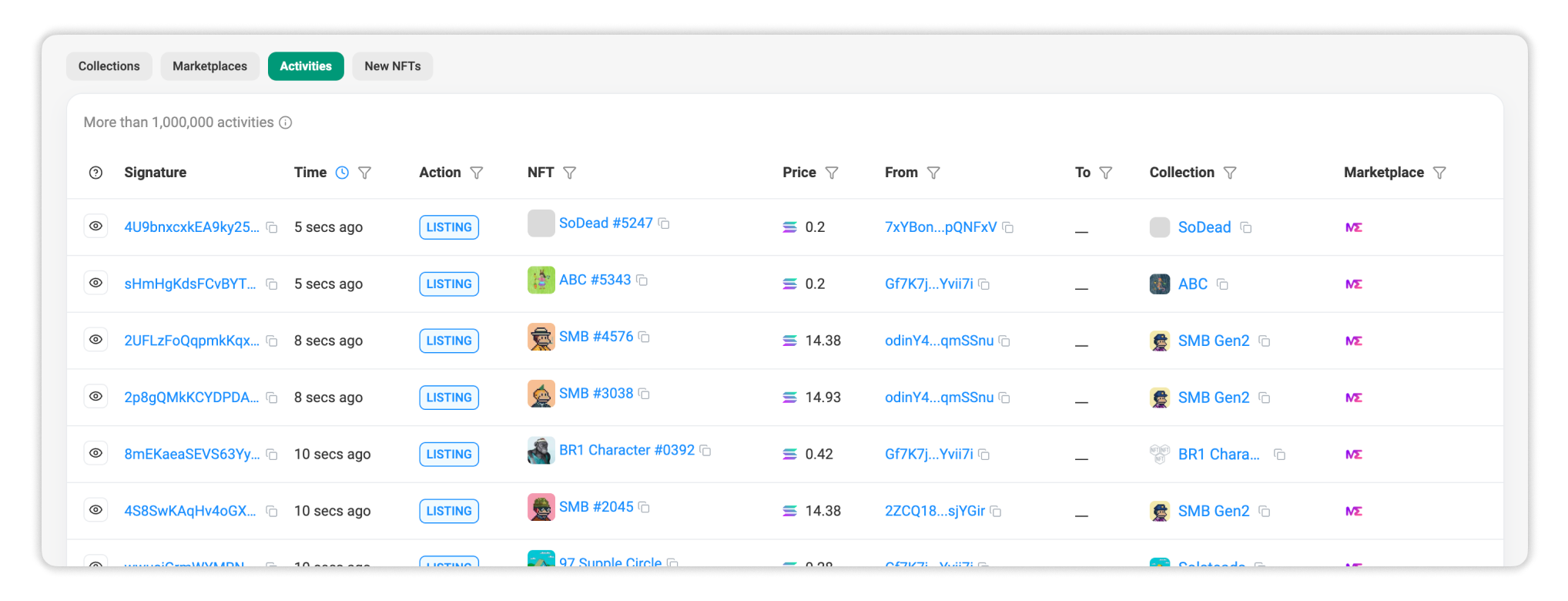
Task: Open the 7xYBon...pQNFxV address link
Action: point(940,227)
